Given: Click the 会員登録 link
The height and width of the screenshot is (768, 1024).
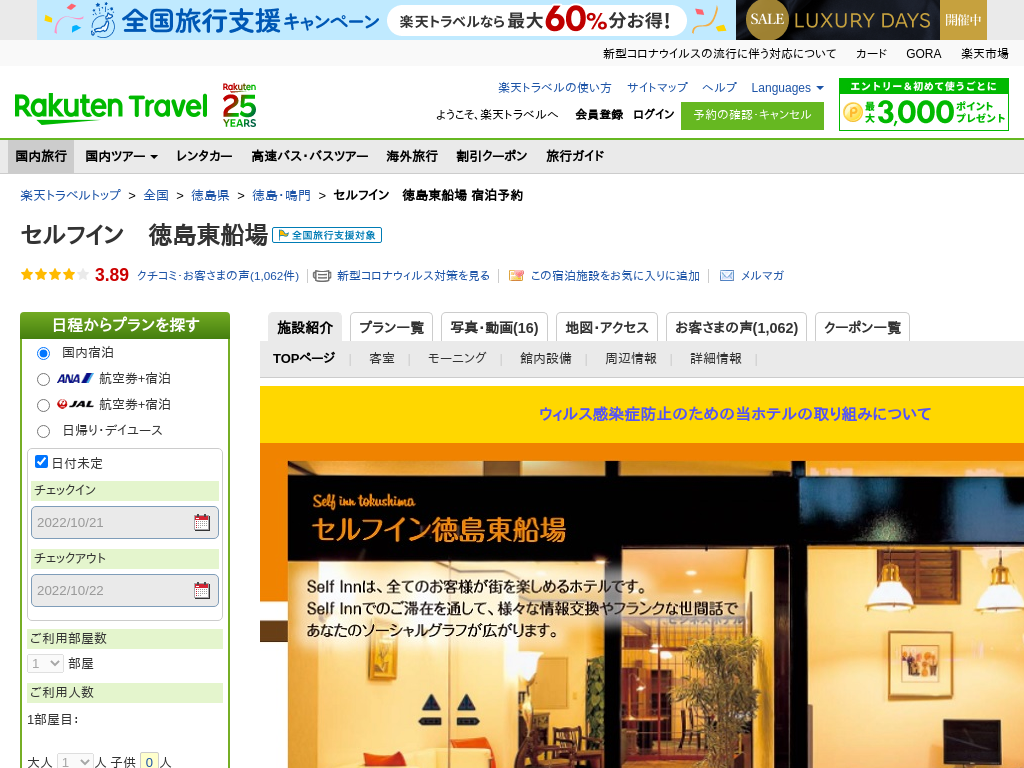Looking at the screenshot, I should [599, 114].
